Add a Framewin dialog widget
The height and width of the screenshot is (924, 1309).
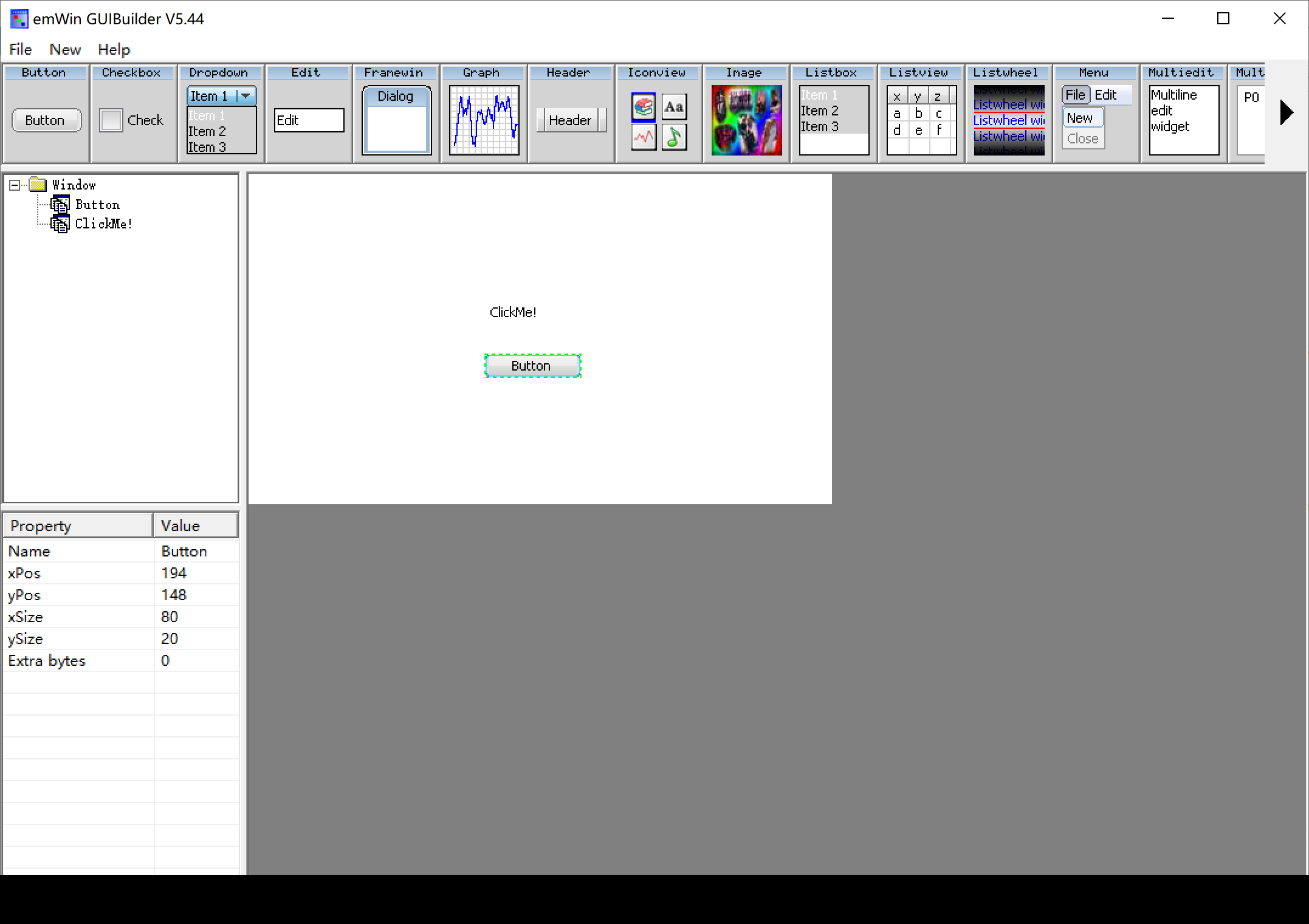pyautogui.click(x=396, y=120)
